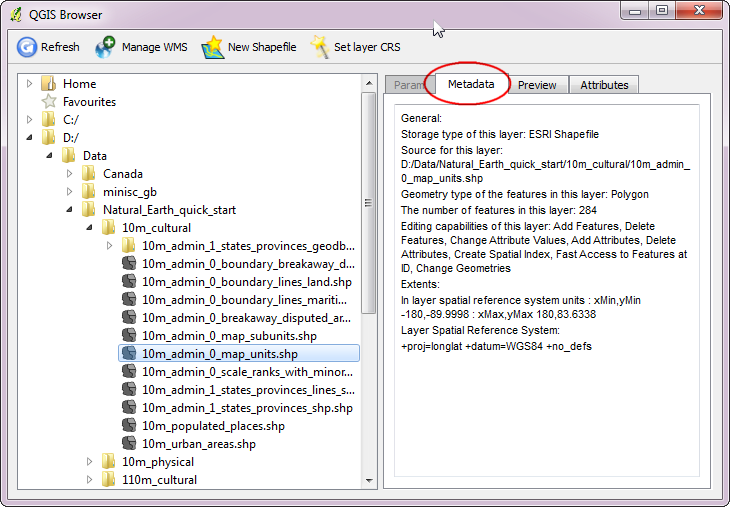This screenshot has width=730, height=507.
Task: Click the Canada folder icon
Action: [x=88, y=174]
